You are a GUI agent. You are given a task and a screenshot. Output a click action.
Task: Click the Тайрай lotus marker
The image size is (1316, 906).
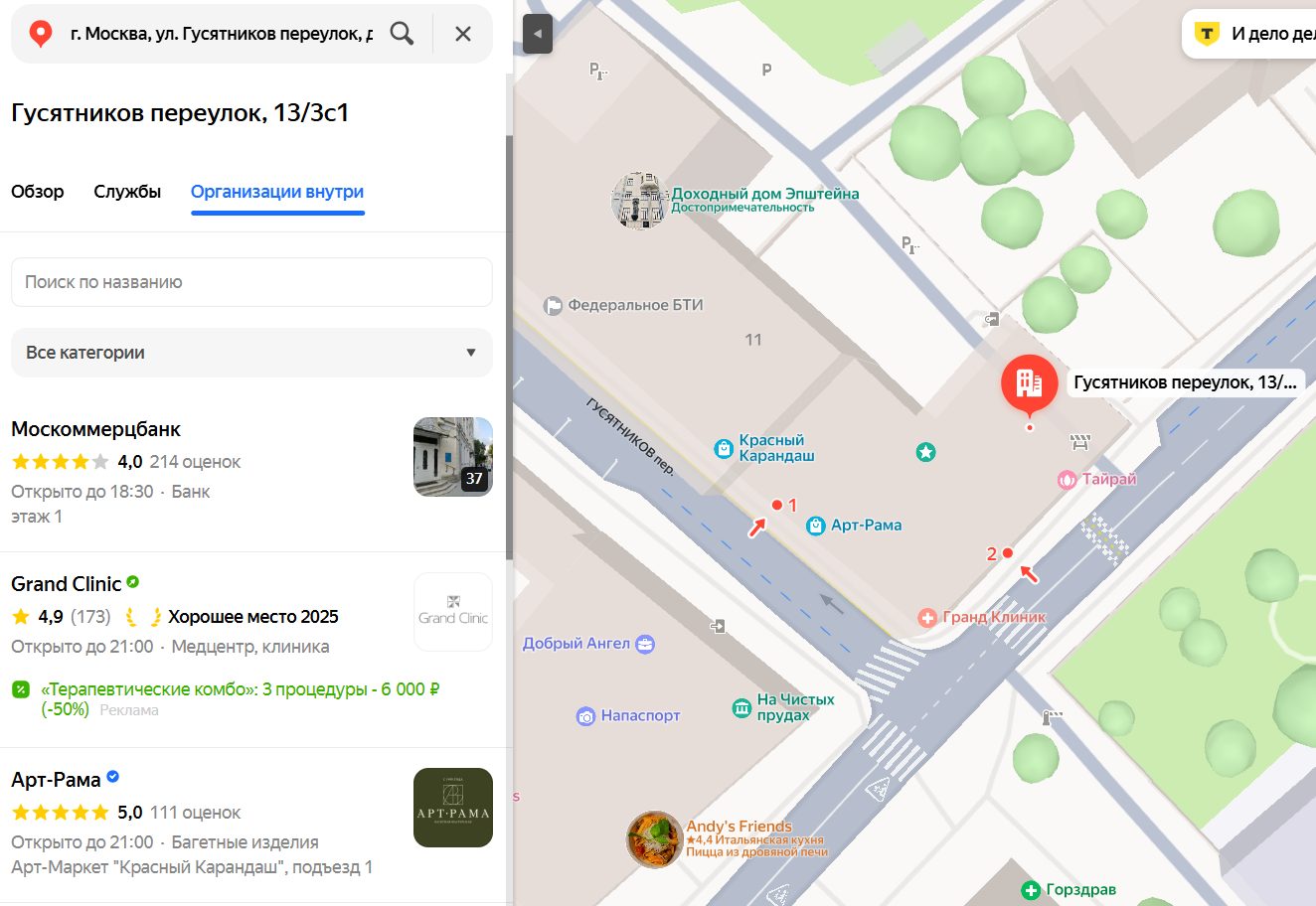point(1068,480)
